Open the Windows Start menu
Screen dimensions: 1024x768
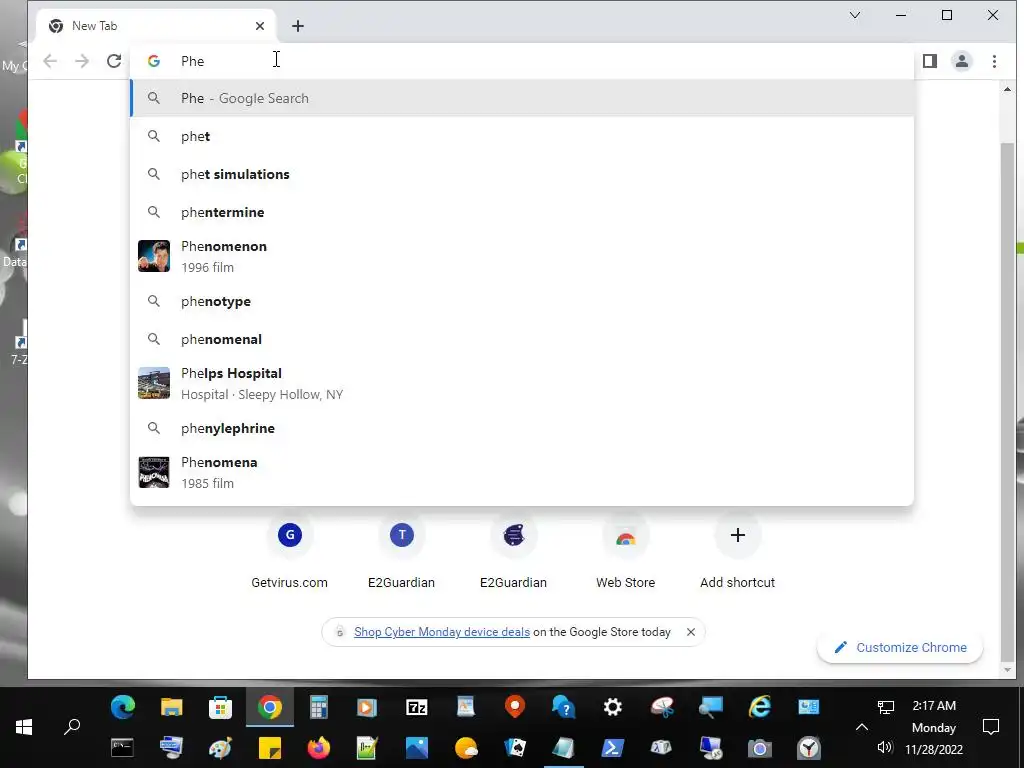pos(24,727)
